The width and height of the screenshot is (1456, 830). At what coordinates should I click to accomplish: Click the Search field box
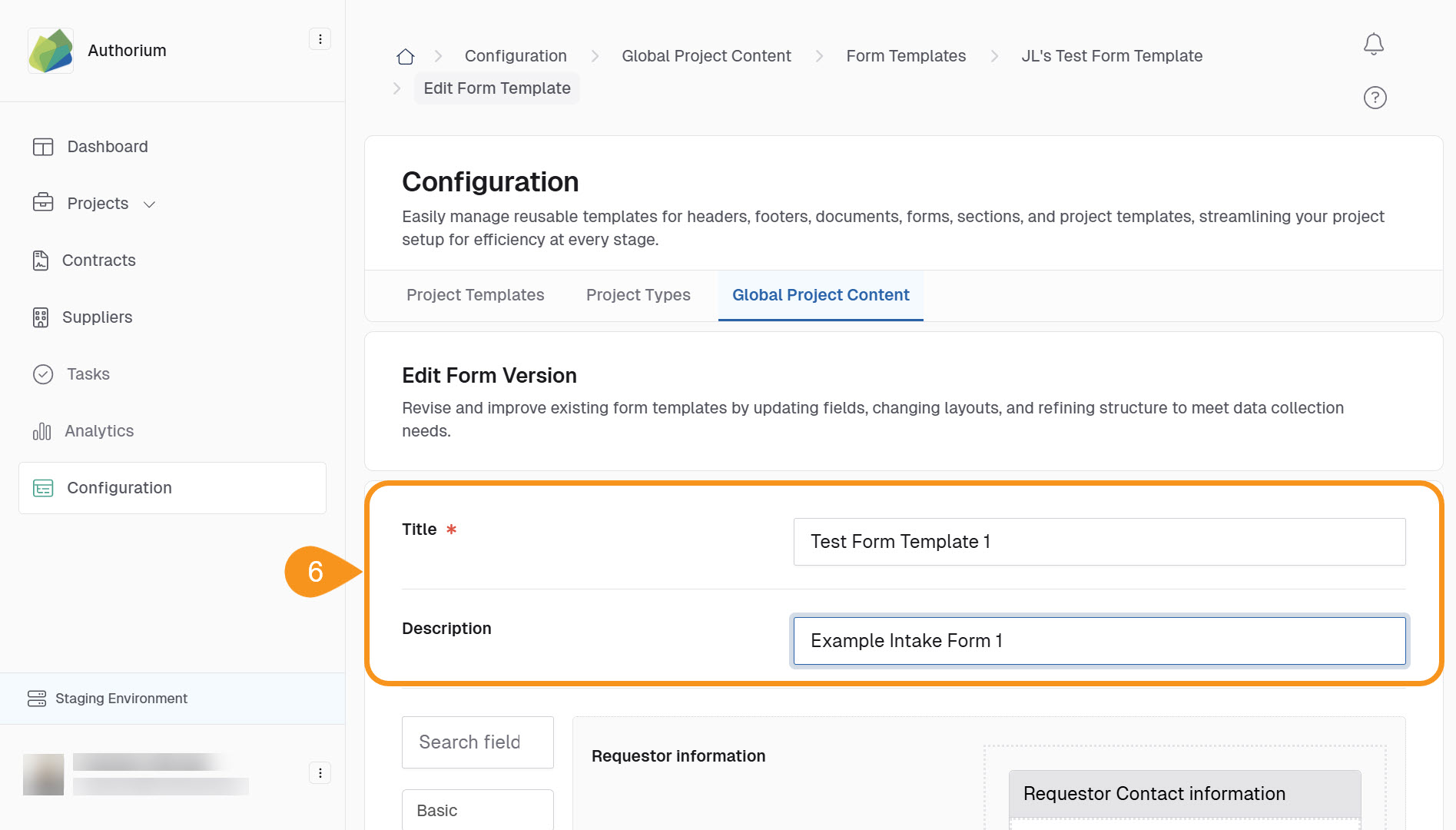(477, 742)
